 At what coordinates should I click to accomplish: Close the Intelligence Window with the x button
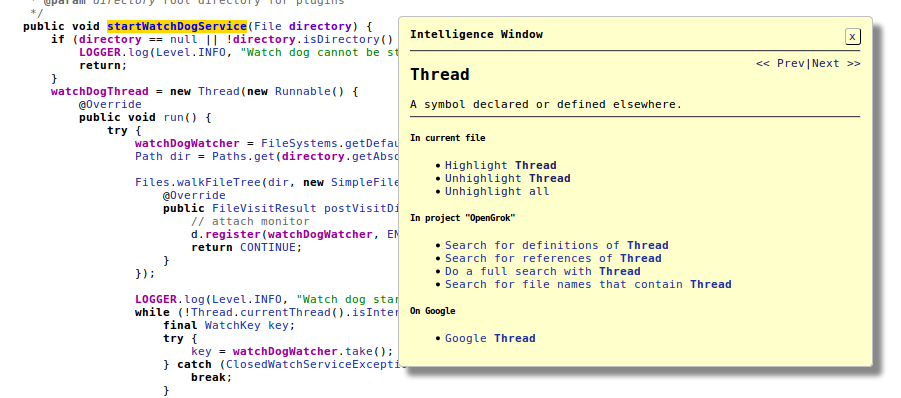(x=852, y=37)
